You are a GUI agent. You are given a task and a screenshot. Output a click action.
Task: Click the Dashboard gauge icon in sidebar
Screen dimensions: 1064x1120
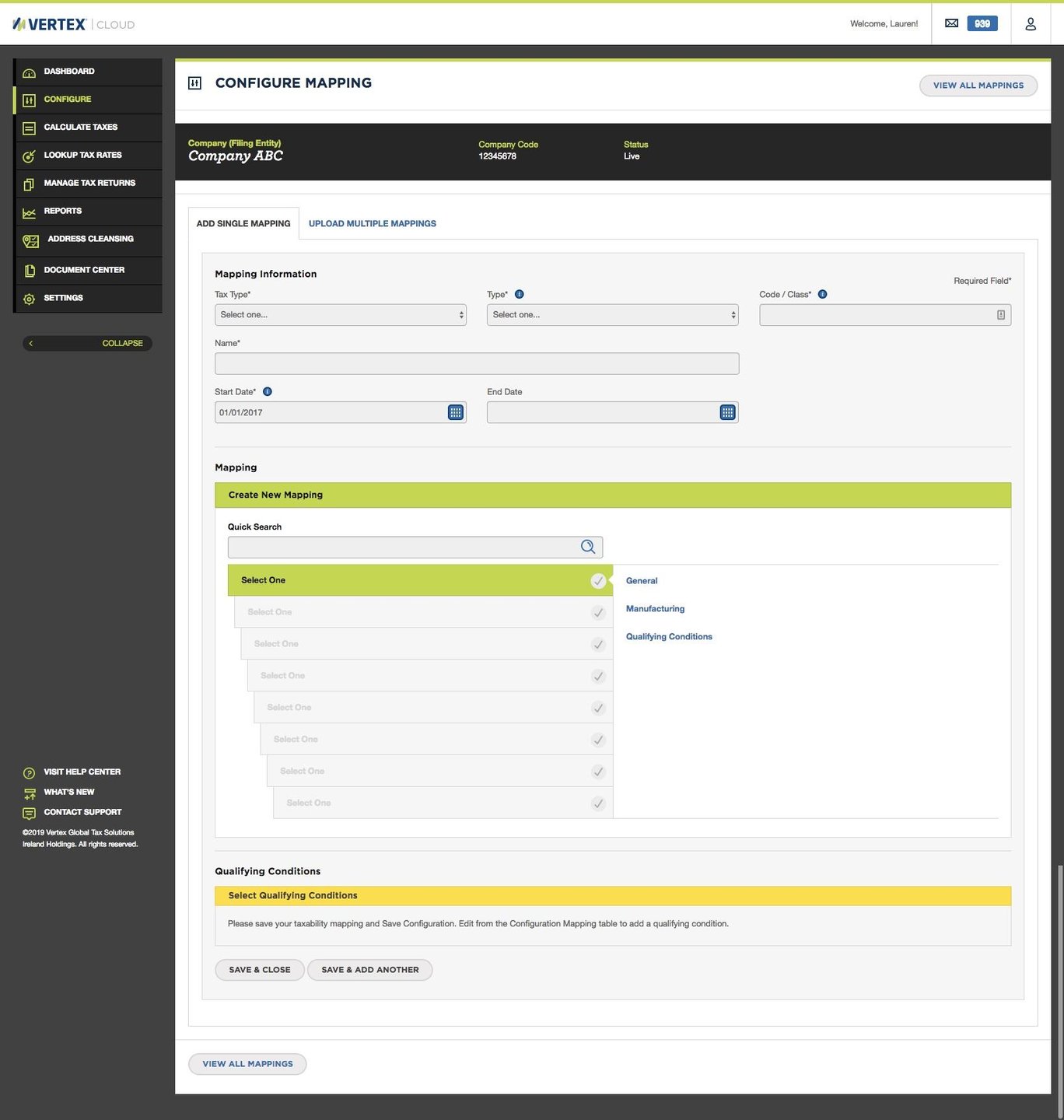(x=29, y=72)
